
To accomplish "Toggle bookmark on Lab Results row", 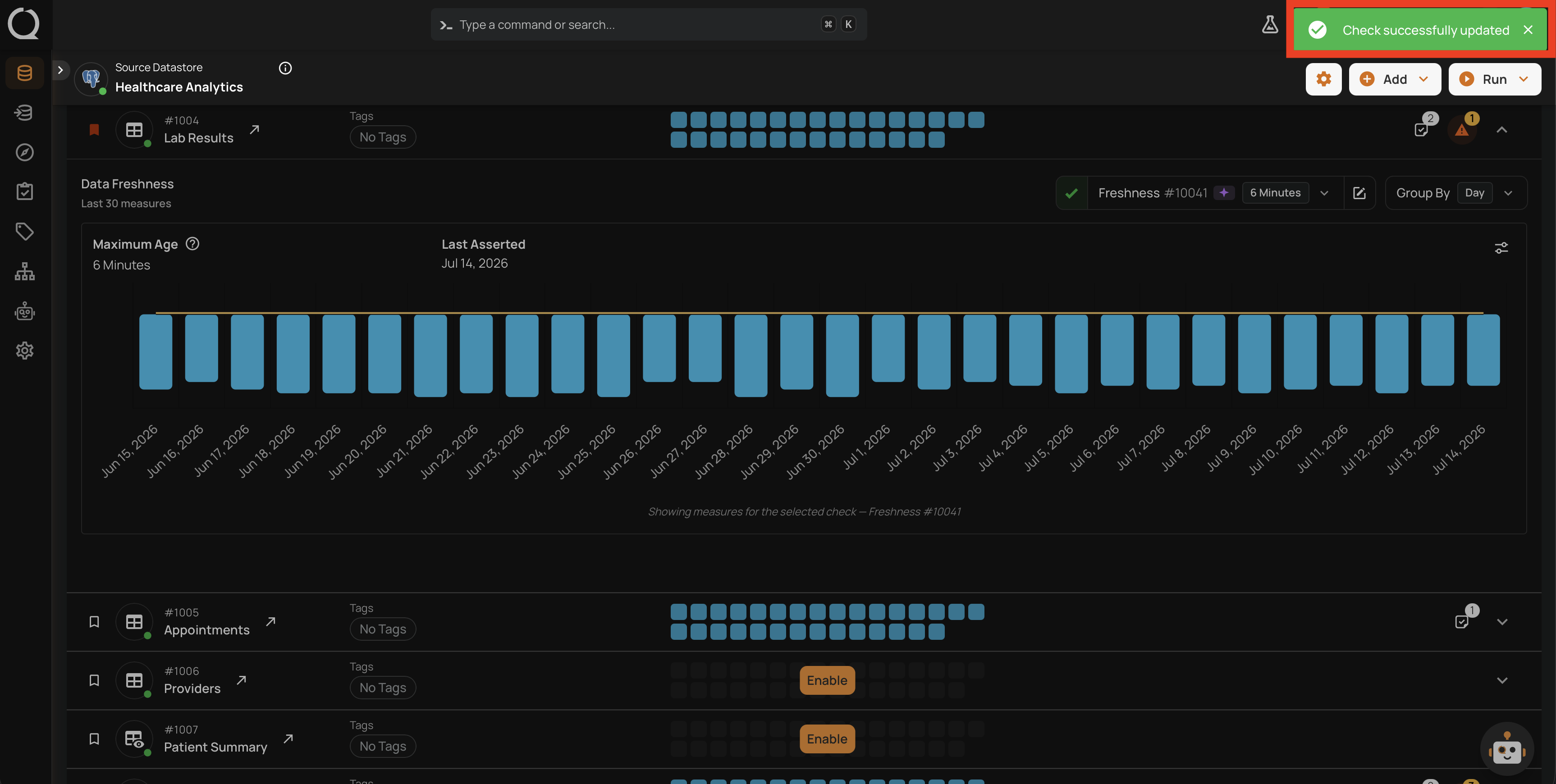I will pyautogui.click(x=94, y=130).
